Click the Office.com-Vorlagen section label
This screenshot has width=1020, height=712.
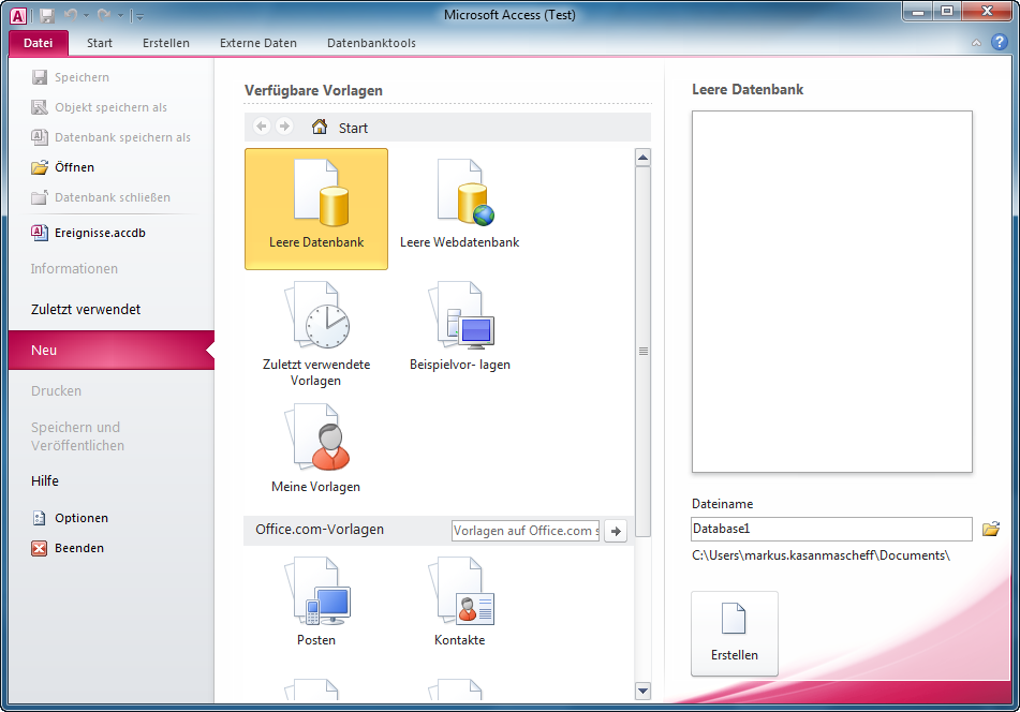coord(319,529)
